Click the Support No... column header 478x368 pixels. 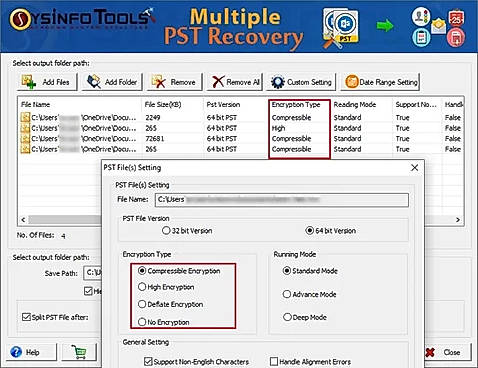(416, 105)
